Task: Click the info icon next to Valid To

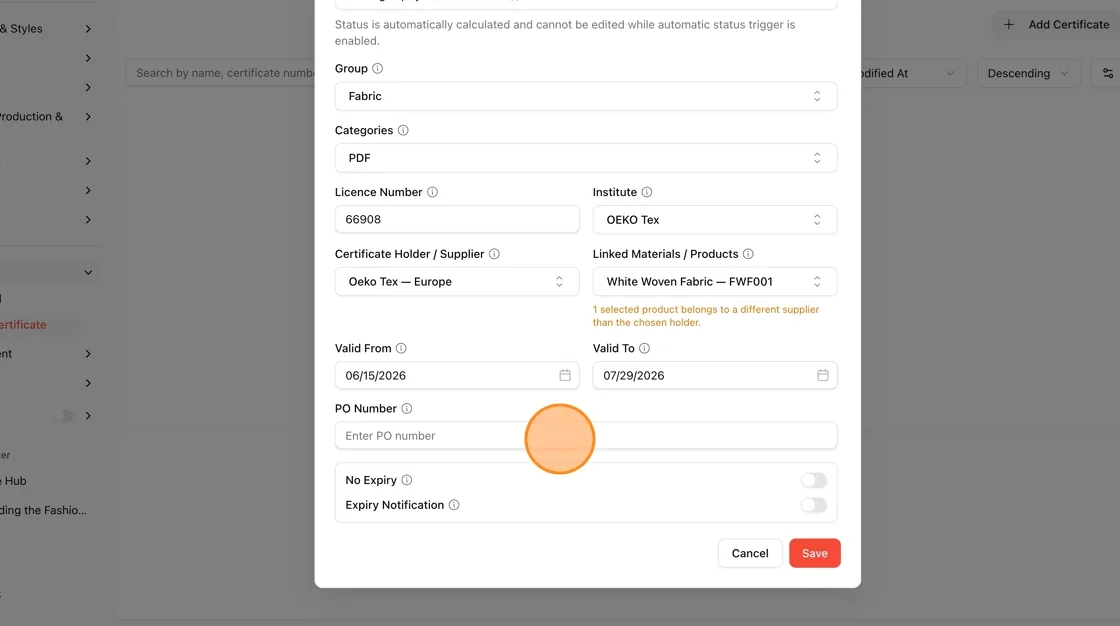Action: [x=644, y=348]
